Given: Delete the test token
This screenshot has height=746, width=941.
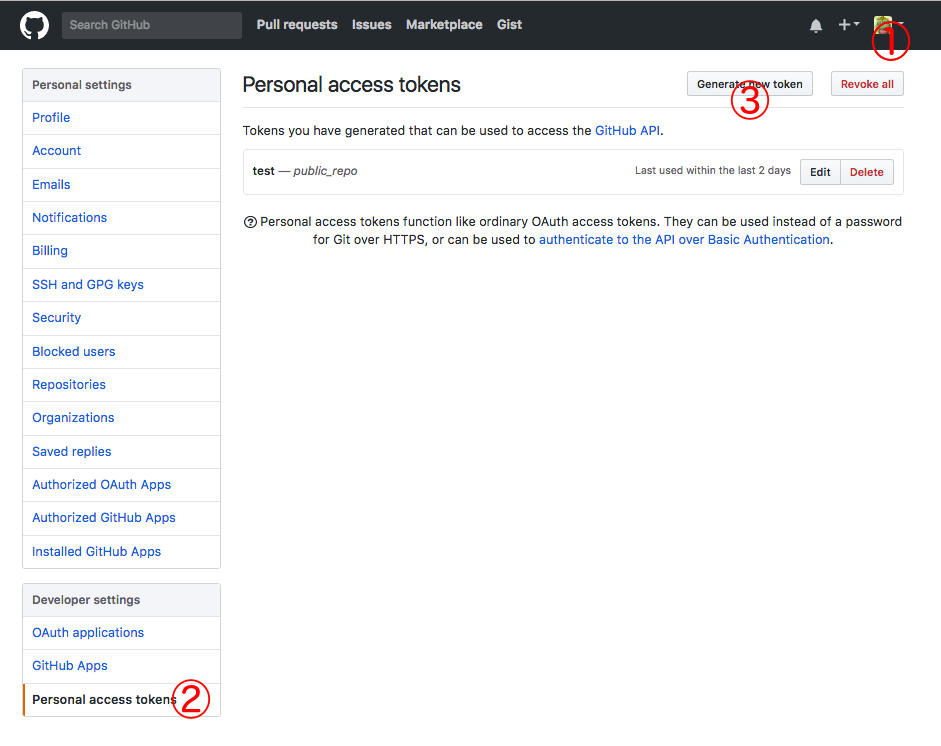Looking at the screenshot, I should click(x=867, y=172).
